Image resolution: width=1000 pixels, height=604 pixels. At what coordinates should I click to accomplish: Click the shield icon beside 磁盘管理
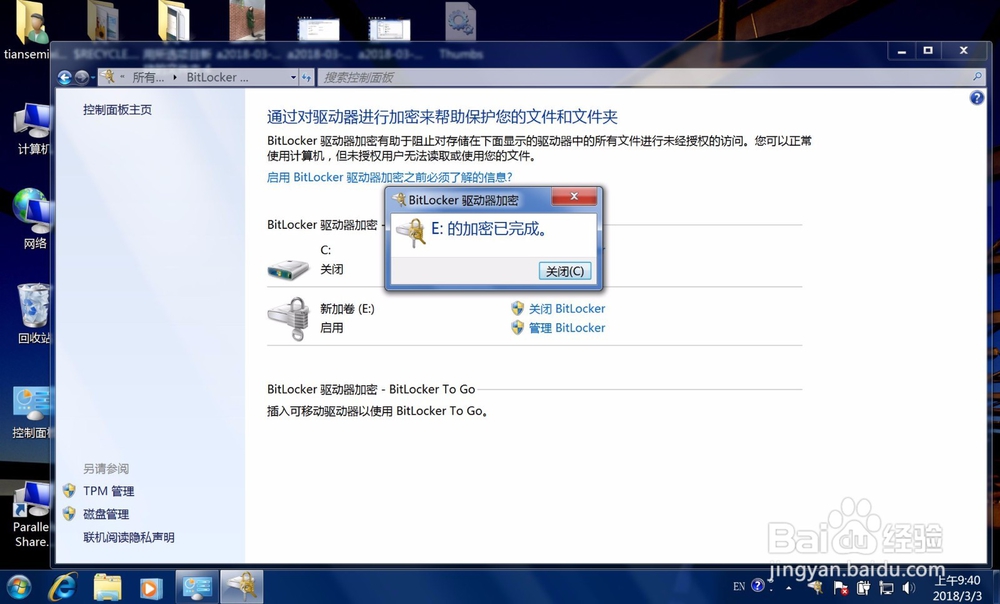point(69,513)
